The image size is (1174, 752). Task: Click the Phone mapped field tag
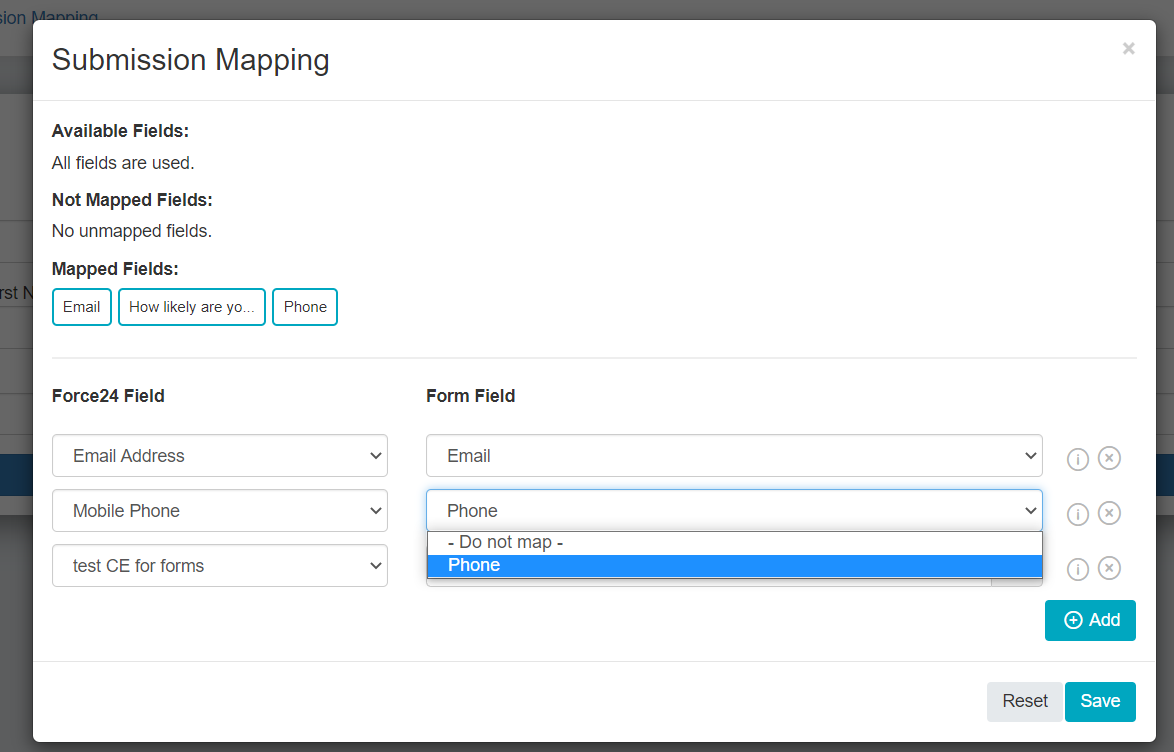305,307
